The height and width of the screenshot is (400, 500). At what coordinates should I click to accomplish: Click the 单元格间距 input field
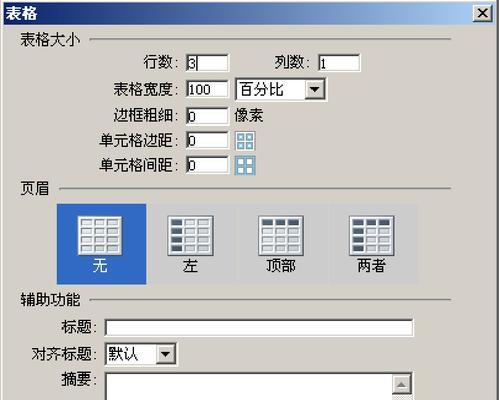click(207, 165)
